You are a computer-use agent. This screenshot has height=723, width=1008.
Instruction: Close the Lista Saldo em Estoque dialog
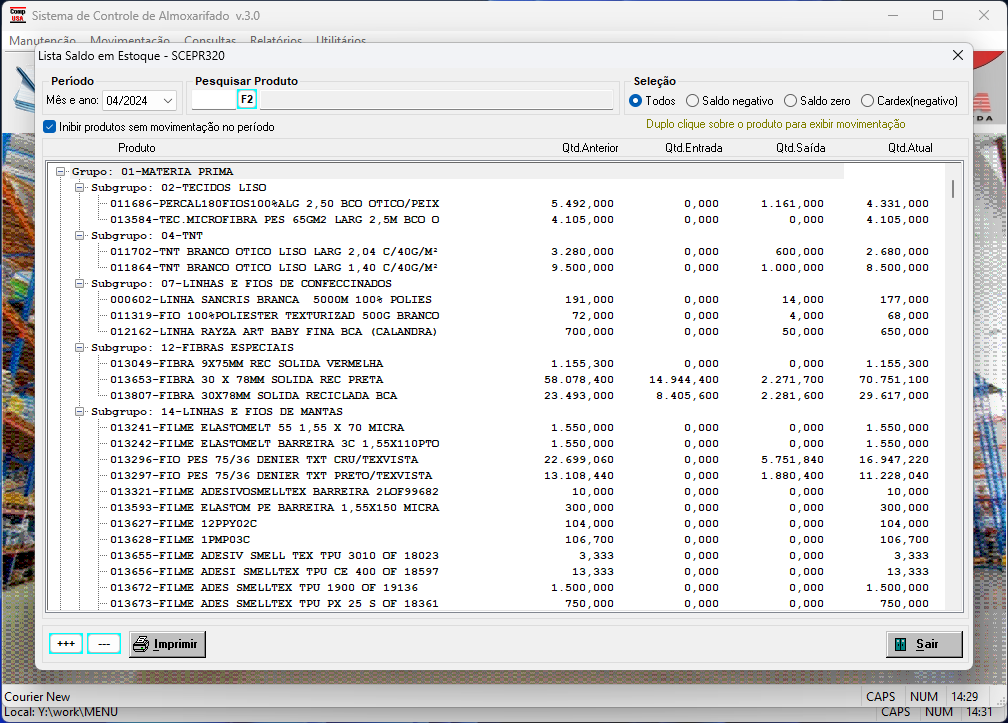(x=958, y=55)
